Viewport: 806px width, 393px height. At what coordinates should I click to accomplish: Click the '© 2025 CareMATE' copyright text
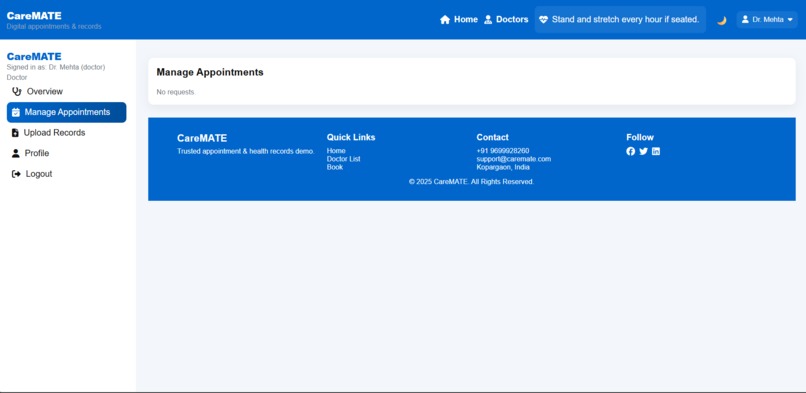click(471, 182)
